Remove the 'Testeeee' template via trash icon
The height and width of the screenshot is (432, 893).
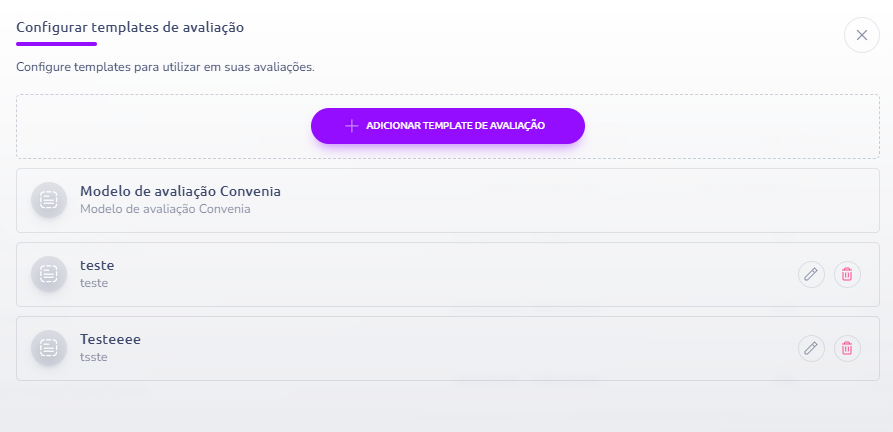(847, 348)
